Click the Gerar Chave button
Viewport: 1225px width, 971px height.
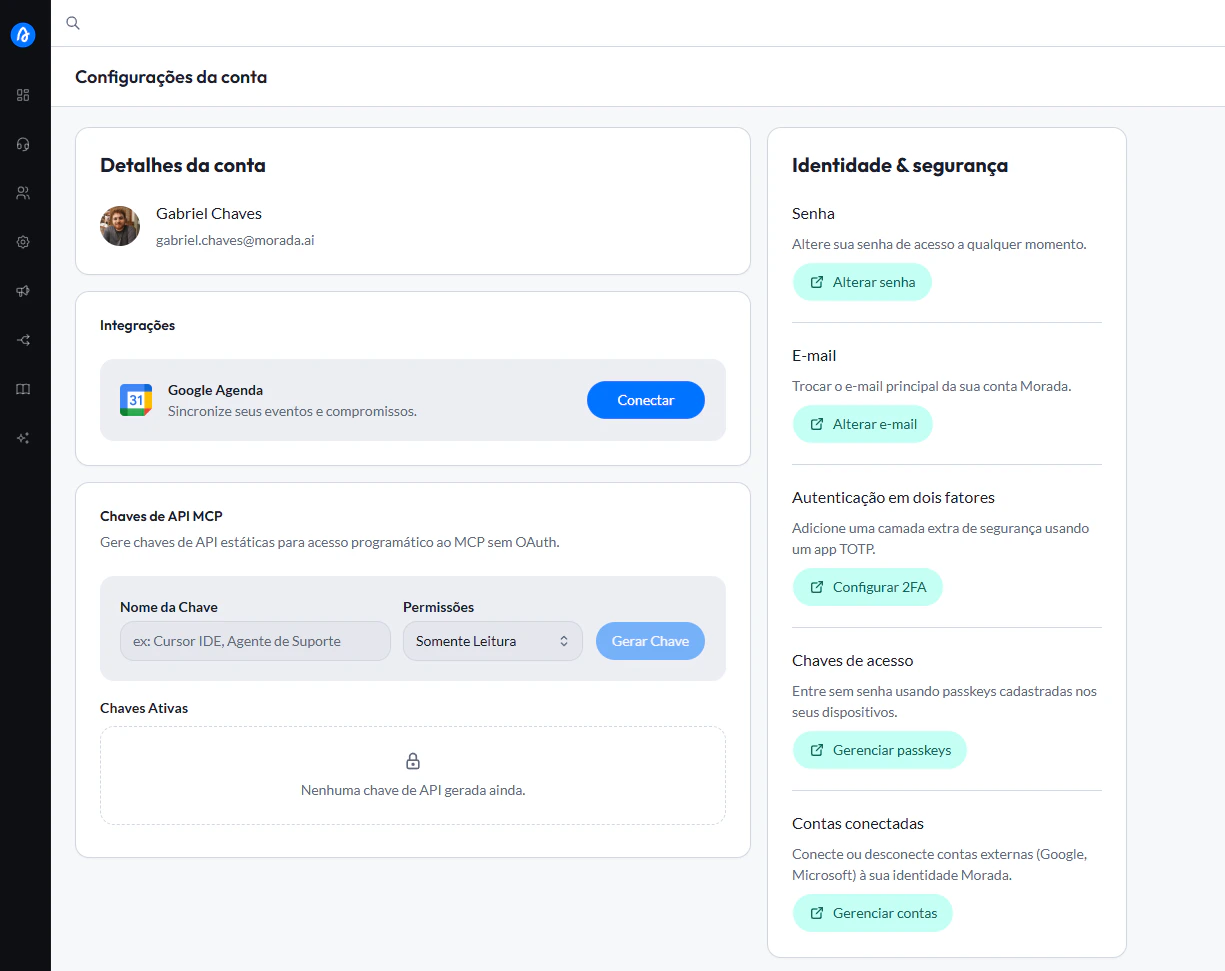(x=650, y=641)
